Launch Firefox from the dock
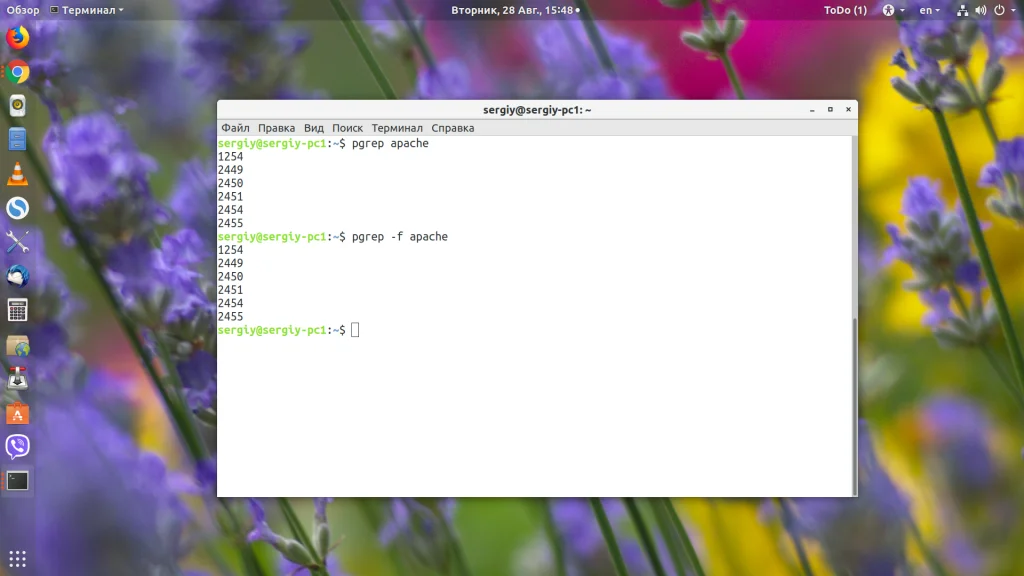Image resolution: width=1024 pixels, height=576 pixels. [x=18, y=38]
